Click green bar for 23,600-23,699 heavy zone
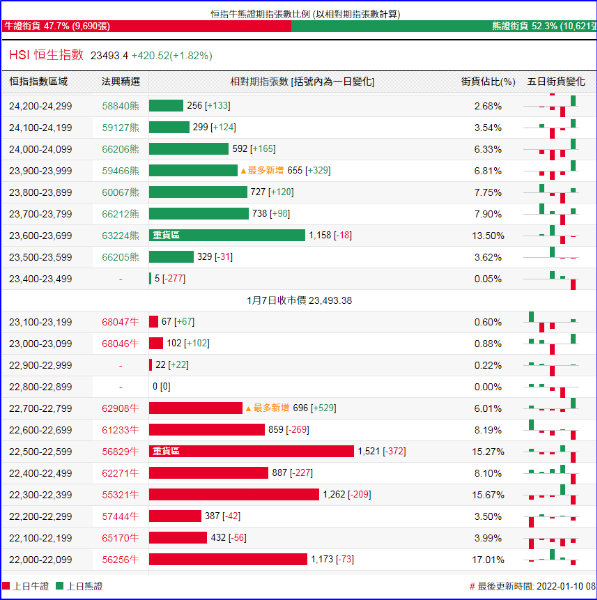This screenshot has width=597, height=600. [227, 235]
